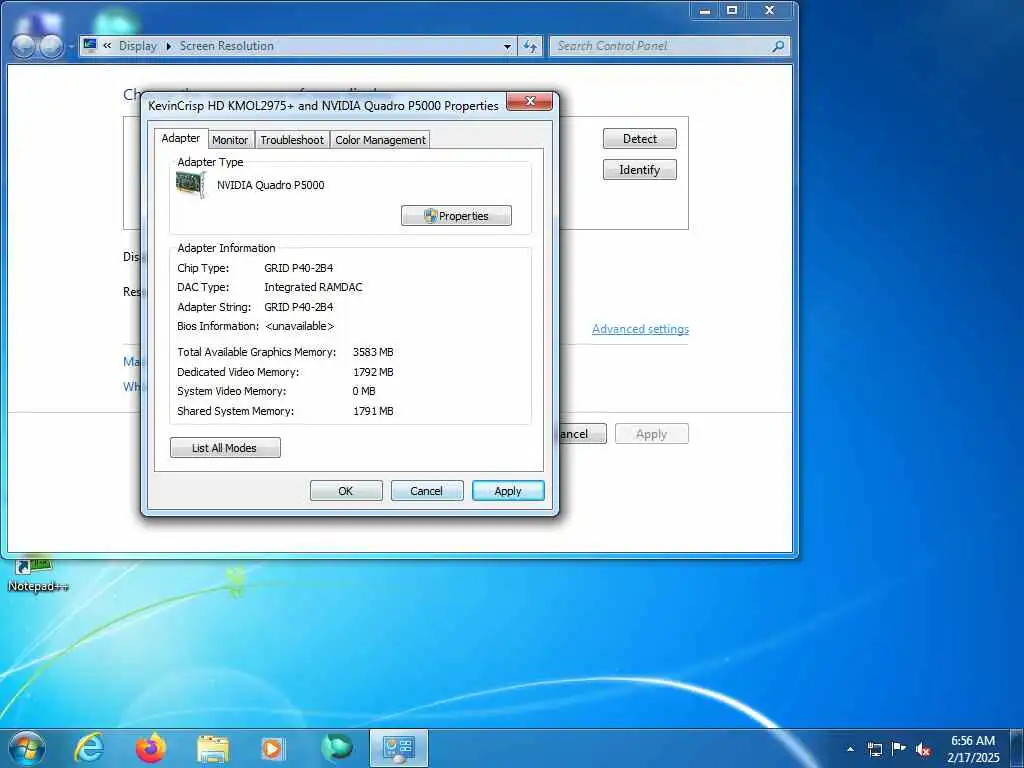Launch Firefox from the taskbar

151,748
